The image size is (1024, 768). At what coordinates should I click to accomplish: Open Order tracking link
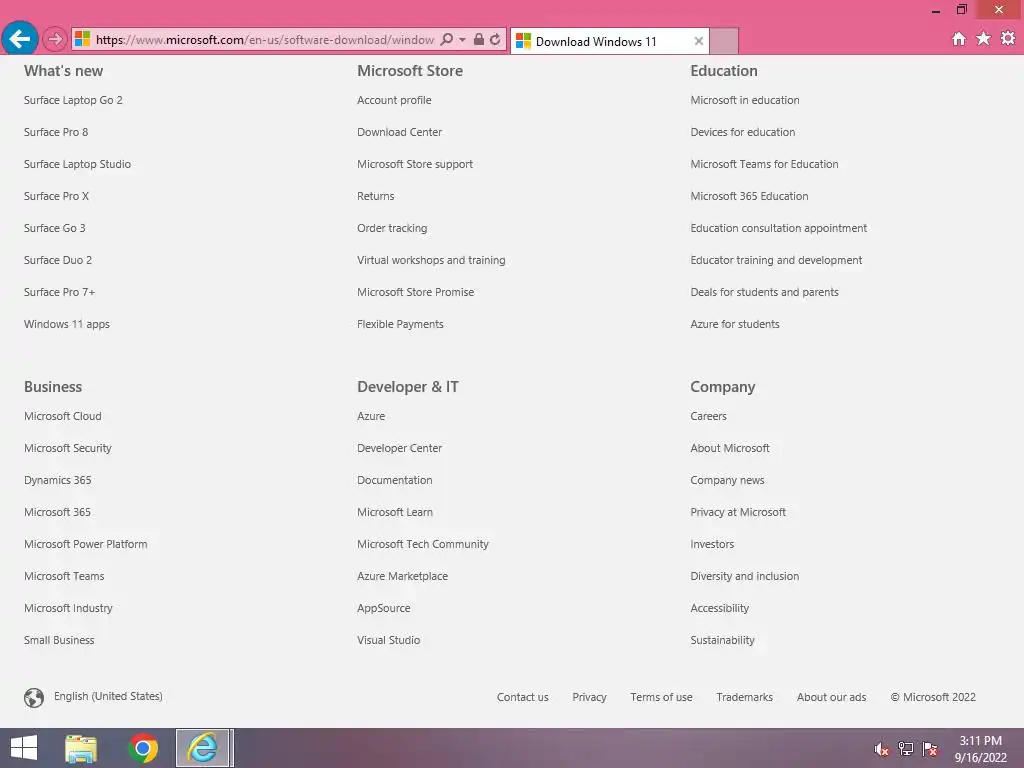pyautogui.click(x=392, y=228)
